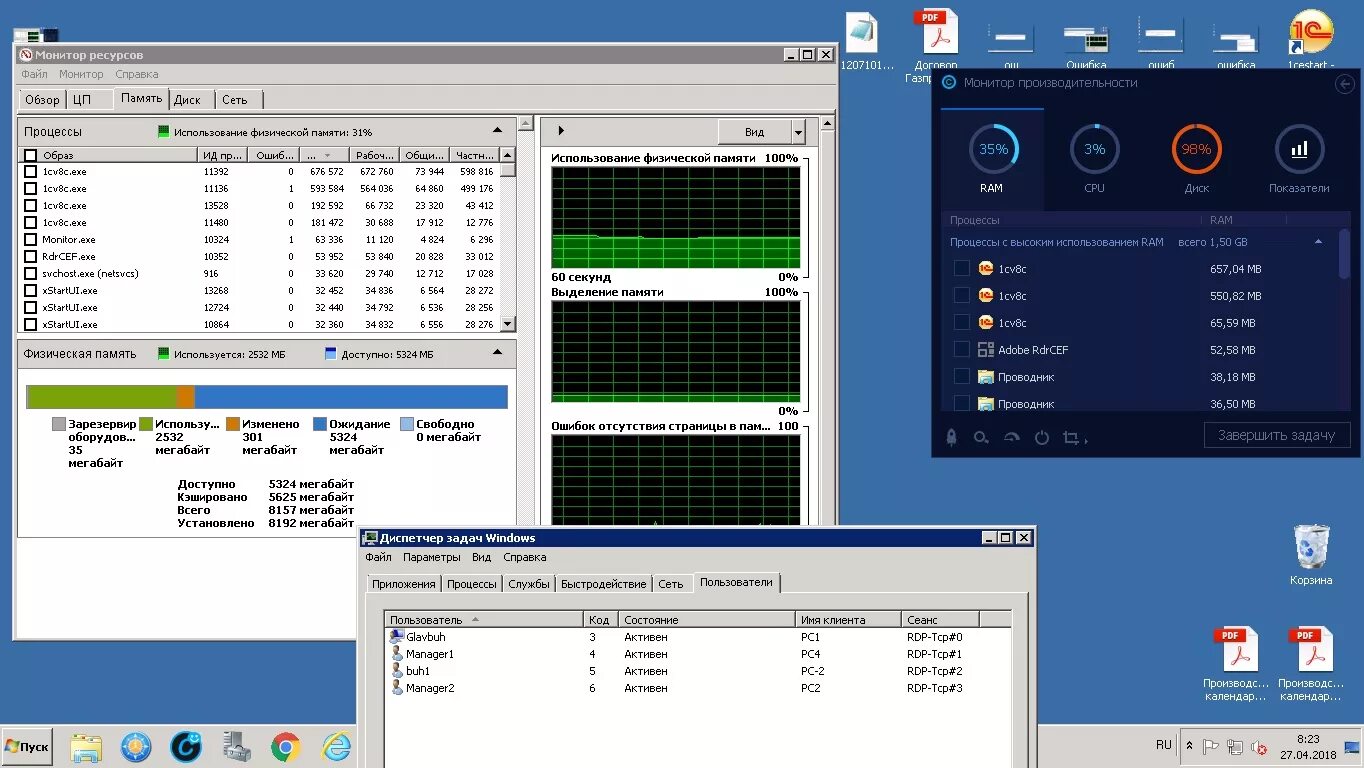1364x768 pixels.
Task: Click the Завершить задачу button
Action: pos(1276,435)
